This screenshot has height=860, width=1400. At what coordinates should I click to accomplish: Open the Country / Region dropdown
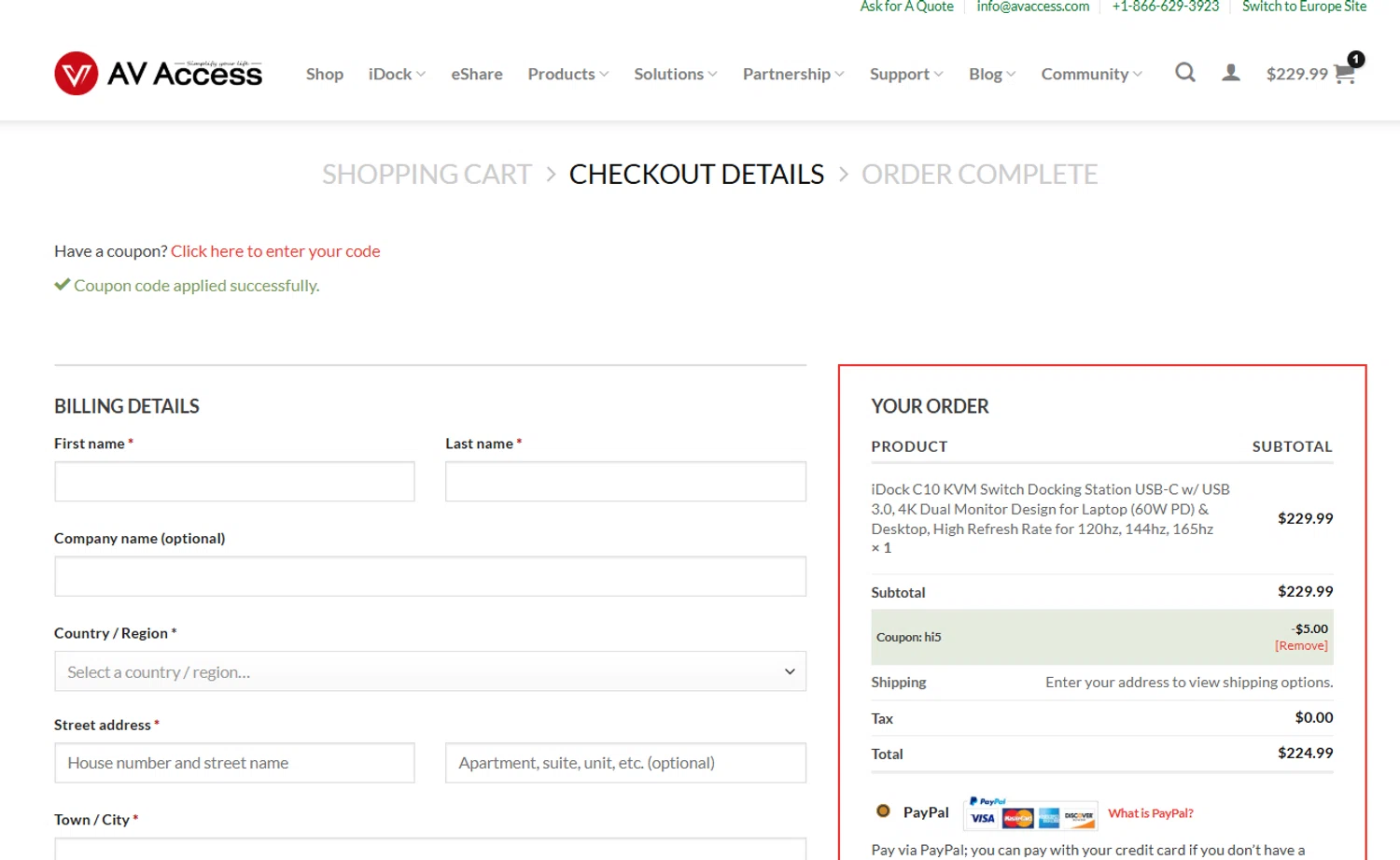click(x=430, y=671)
